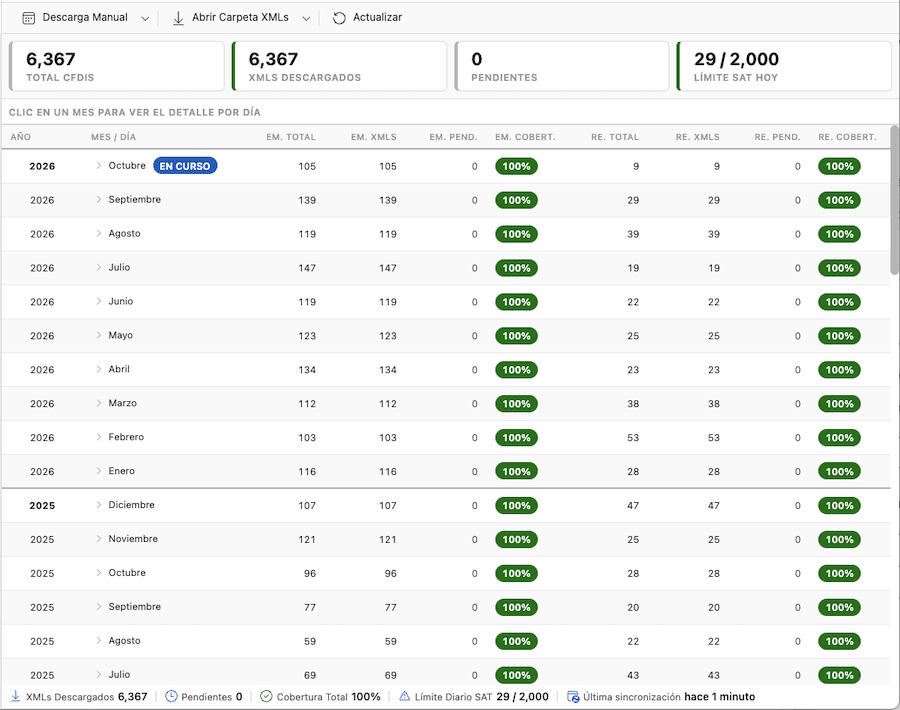
Task: Expand the Noviembre 2025 row chevron
Action: tap(99, 538)
